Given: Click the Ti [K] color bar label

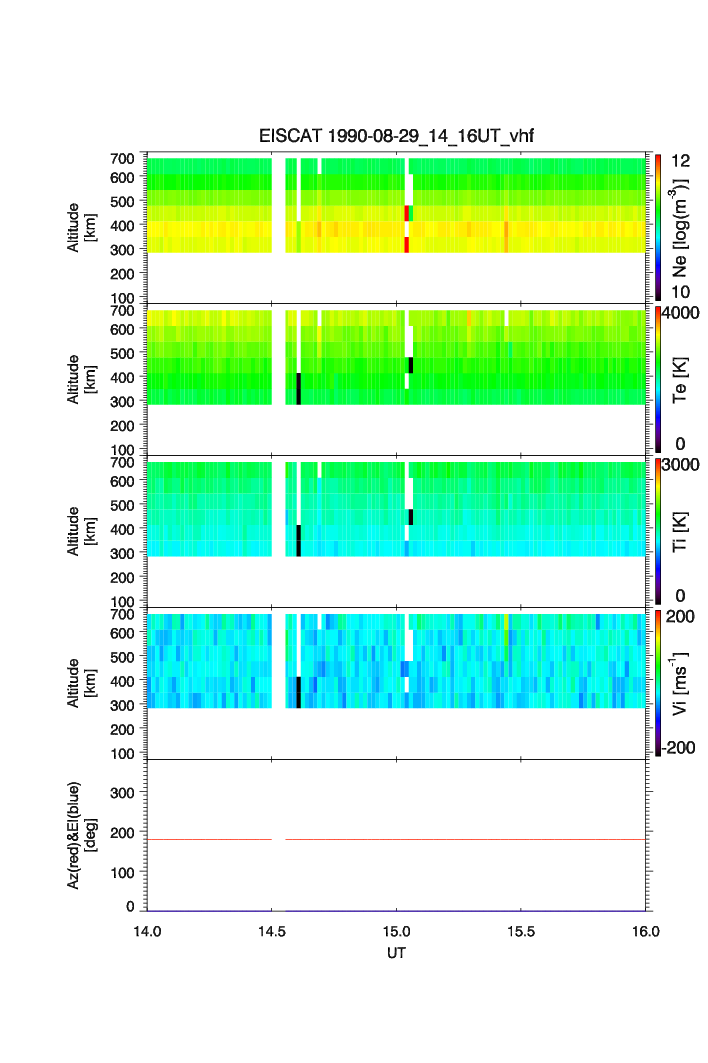Looking at the screenshot, I should (x=680, y=532).
